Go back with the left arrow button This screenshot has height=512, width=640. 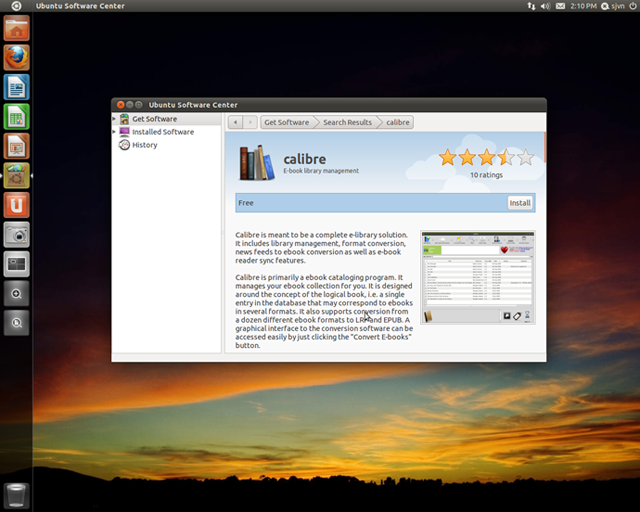click(x=236, y=122)
